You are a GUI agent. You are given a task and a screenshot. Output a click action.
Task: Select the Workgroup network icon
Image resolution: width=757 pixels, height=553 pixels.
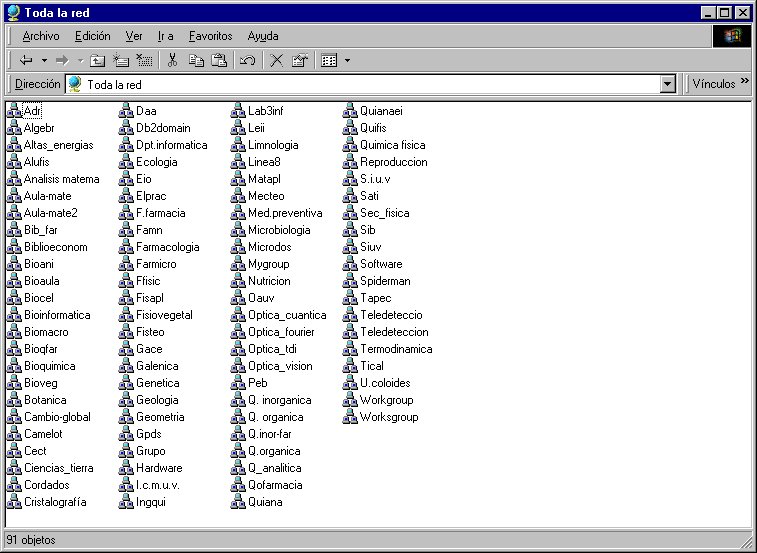tap(350, 400)
